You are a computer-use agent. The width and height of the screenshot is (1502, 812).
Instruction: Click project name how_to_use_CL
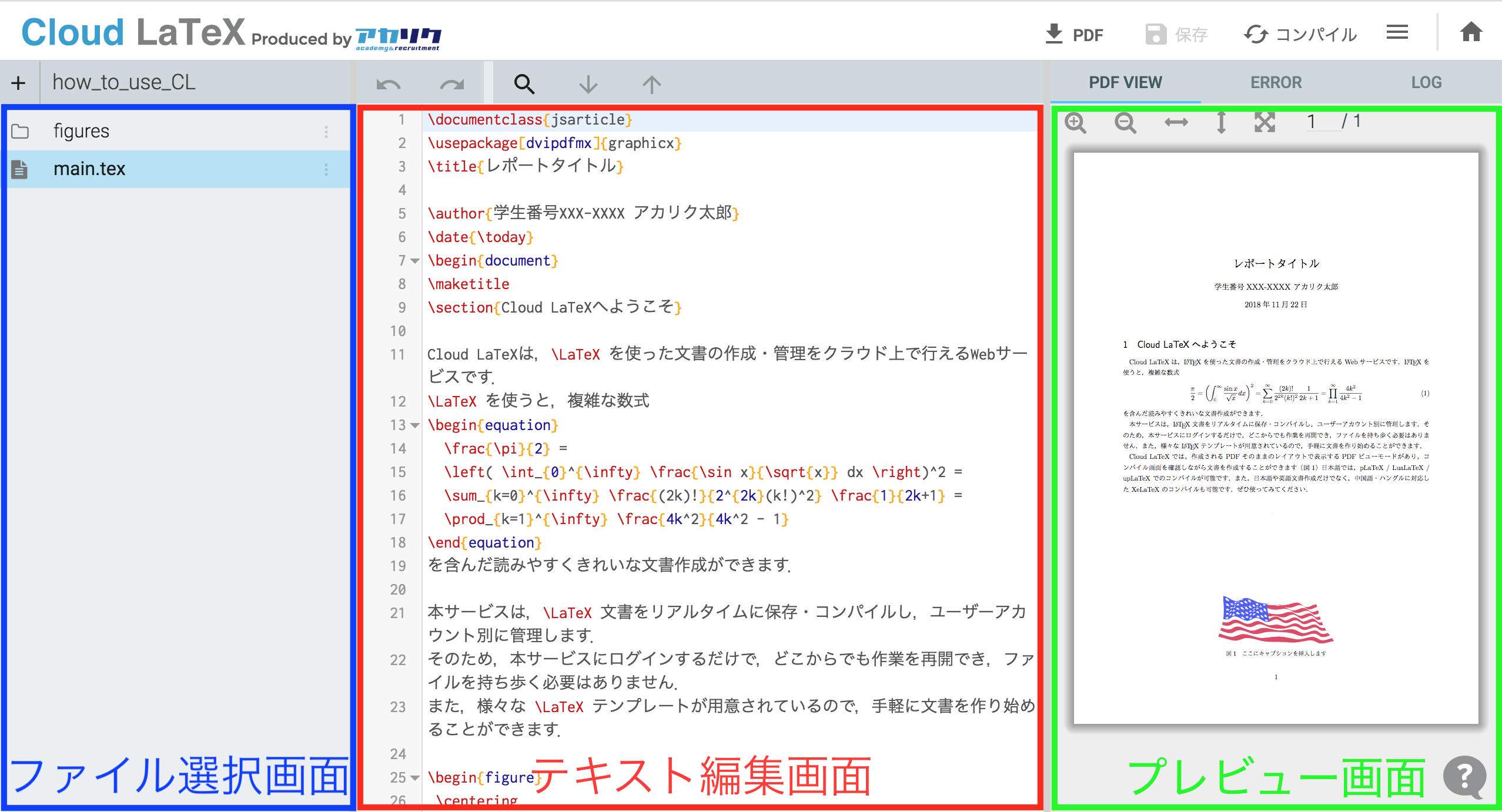tap(123, 83)
